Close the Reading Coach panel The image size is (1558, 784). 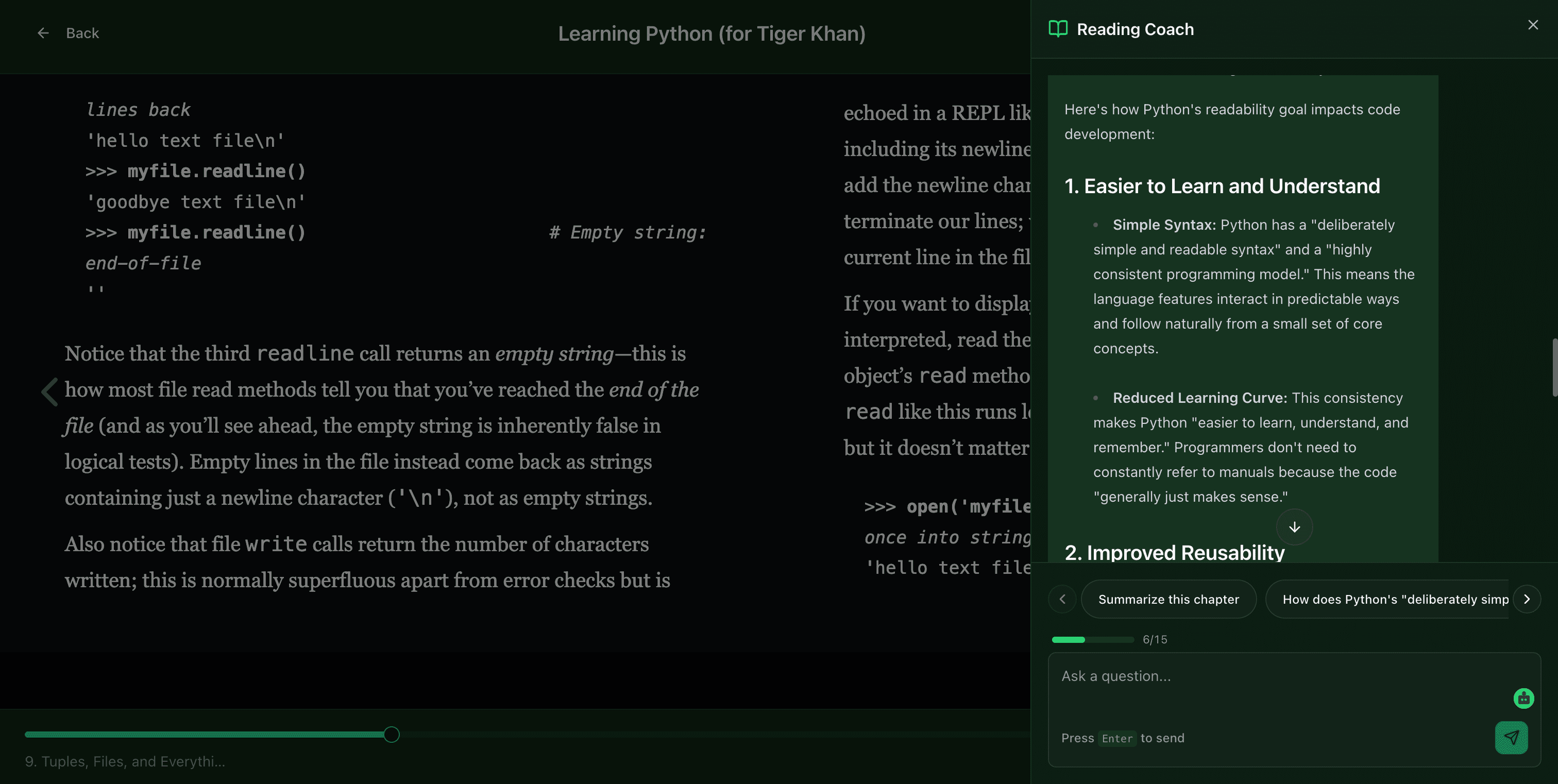(x=1533, y=25)
